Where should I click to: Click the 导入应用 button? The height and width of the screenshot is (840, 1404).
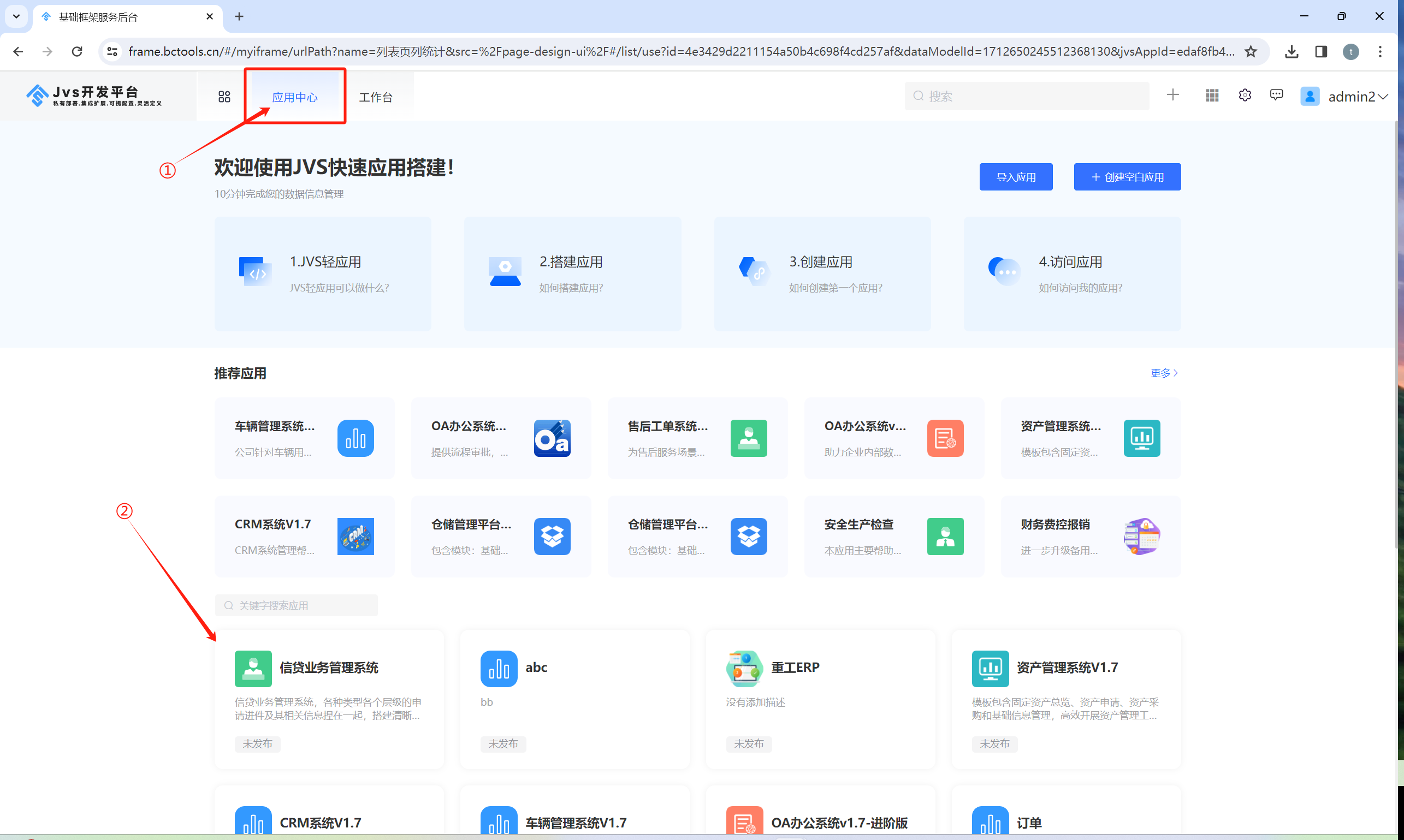coord(1016,177)
